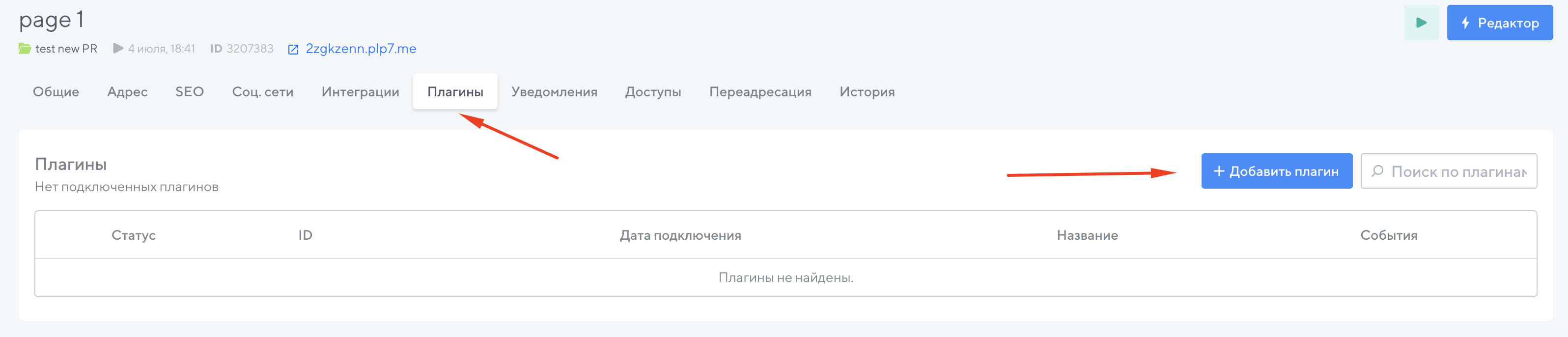1568x337 pixels.
Task: Select the active Плагины tab
Action: [455, 92]
